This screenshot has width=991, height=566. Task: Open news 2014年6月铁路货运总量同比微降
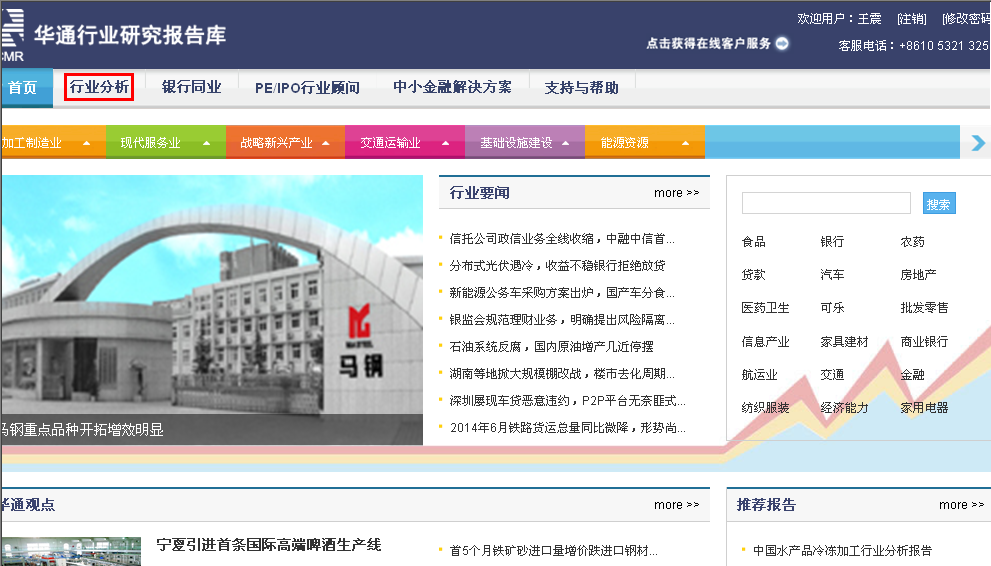coord(567,428)
